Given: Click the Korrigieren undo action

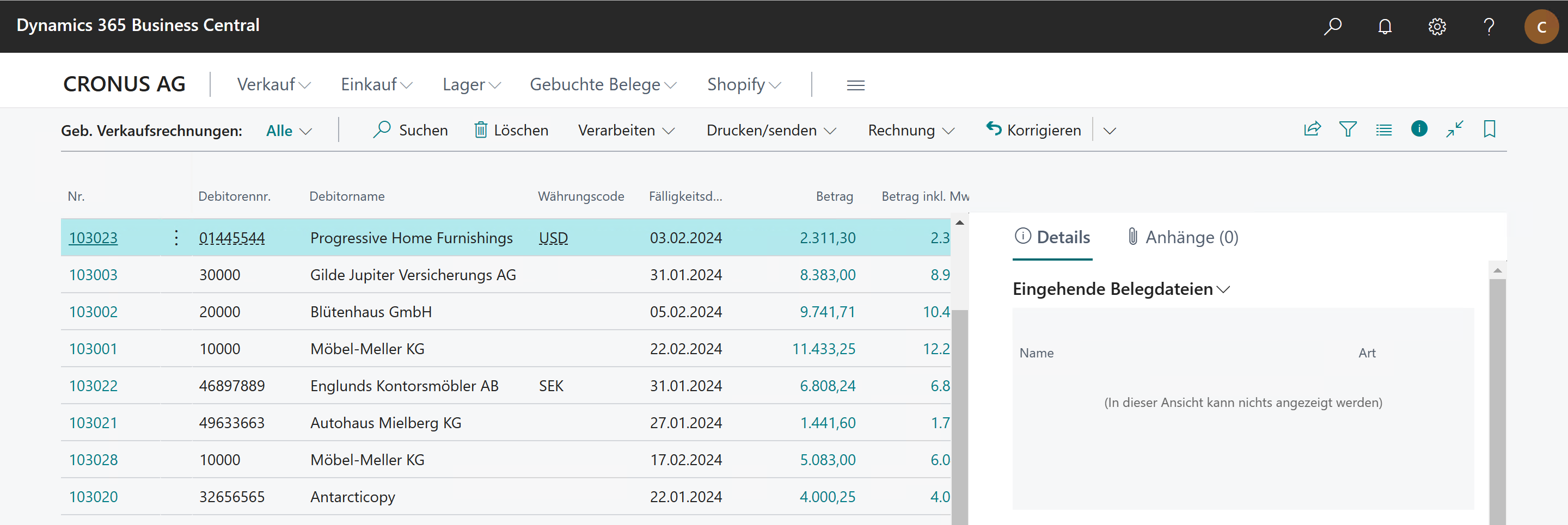Looking at the screenshot, I should (1033, 130).
